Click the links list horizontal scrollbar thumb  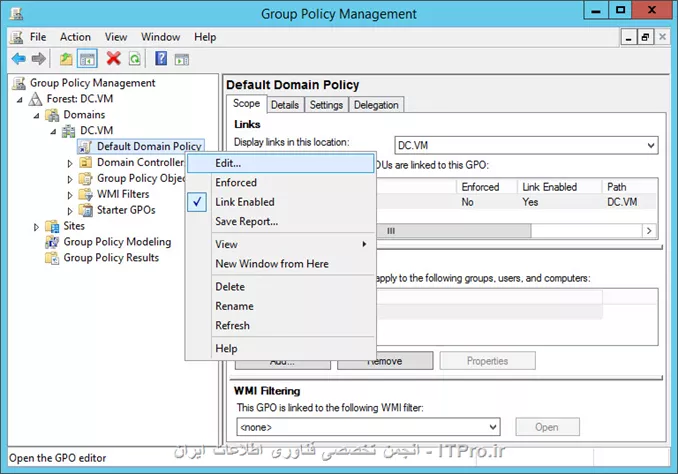coord(453,231)
